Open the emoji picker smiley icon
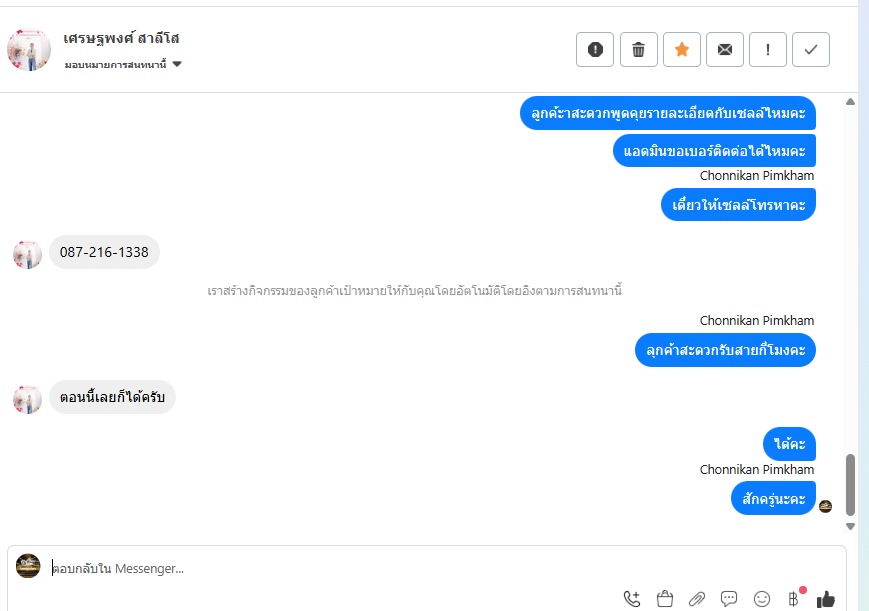 tap(761, 599)
